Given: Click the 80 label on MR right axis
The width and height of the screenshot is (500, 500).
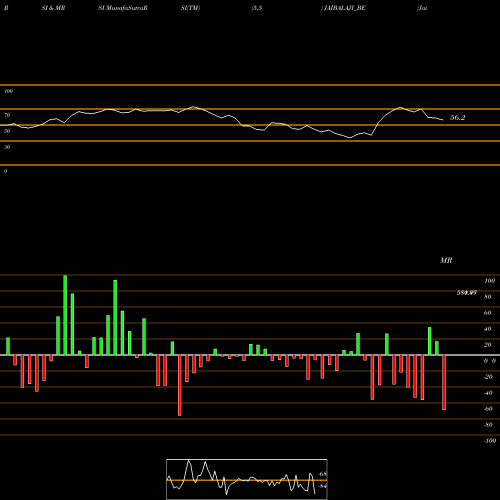Looking at the screenshot, I should (x=487, y=297).
